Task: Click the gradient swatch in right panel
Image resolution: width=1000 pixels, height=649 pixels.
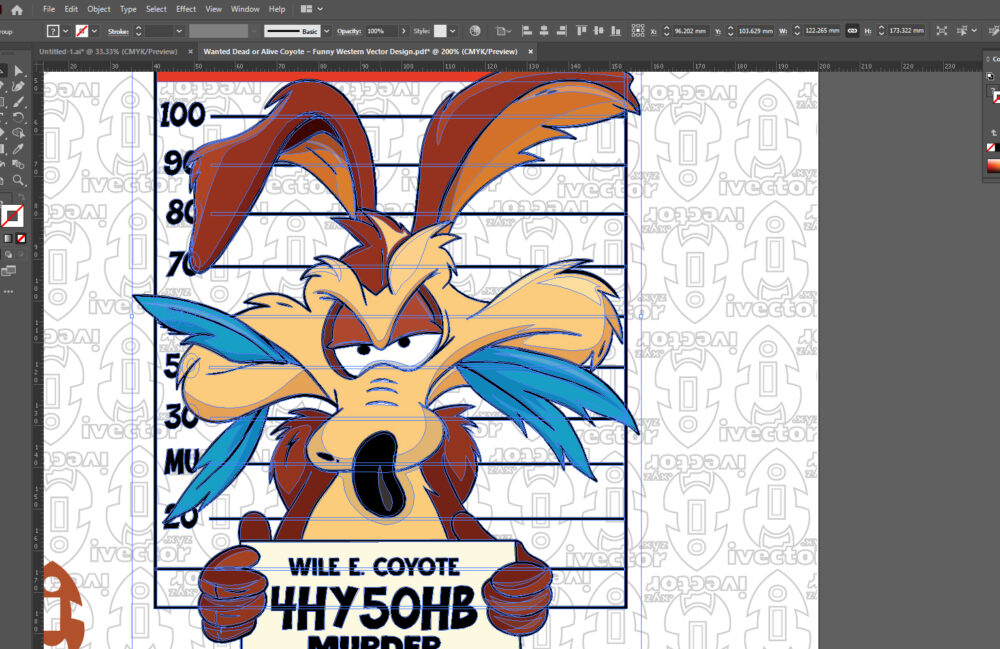Action: [993, 166]
